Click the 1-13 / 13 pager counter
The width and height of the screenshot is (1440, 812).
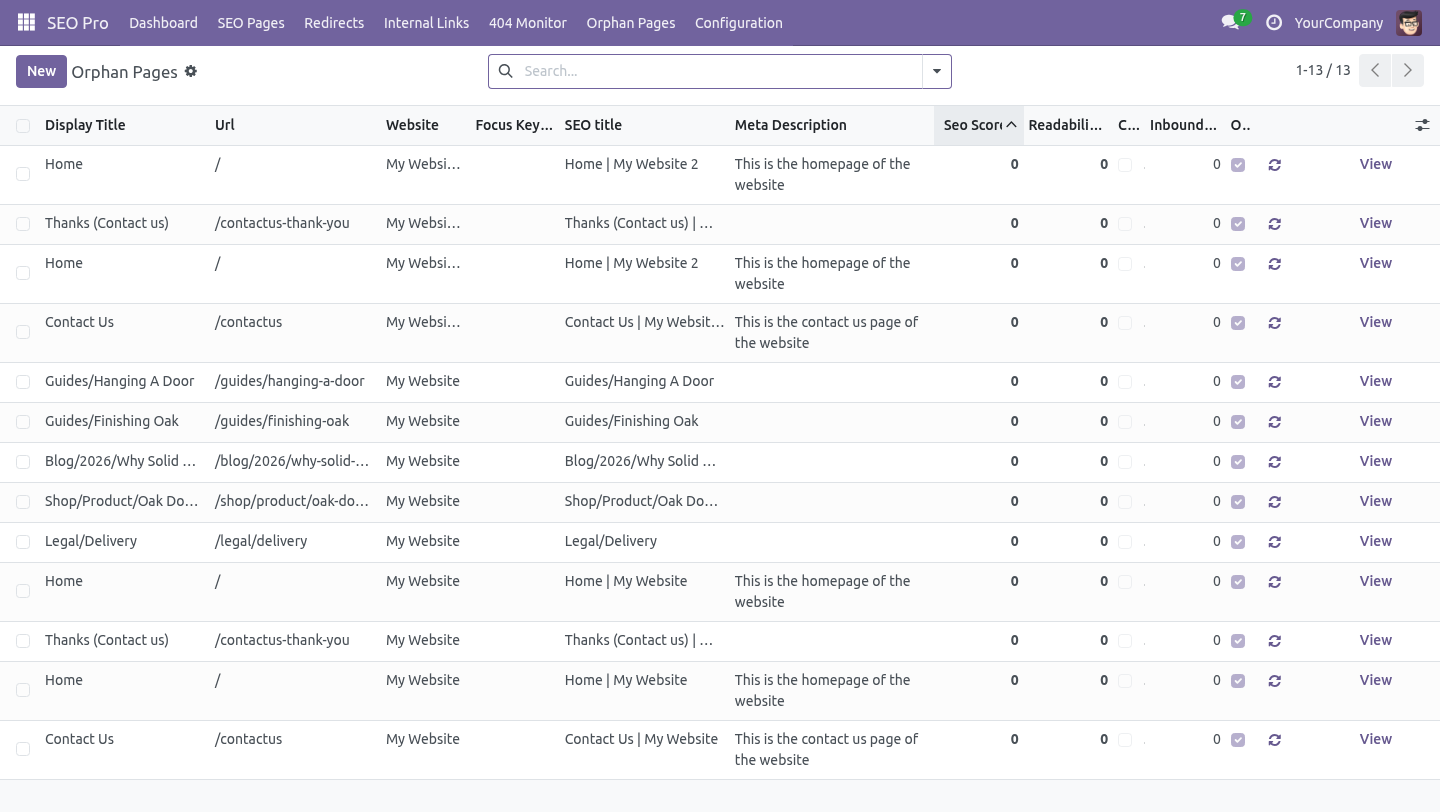[x=1323, y=70]
